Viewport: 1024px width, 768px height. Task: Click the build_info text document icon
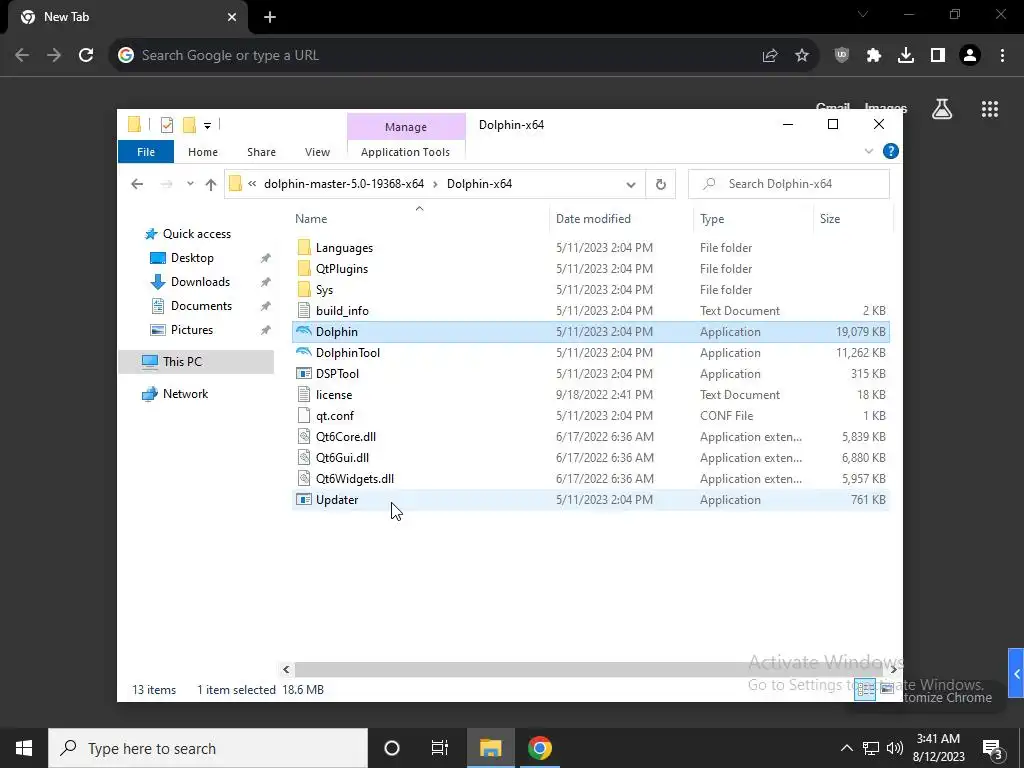click(x=304, y=310)
